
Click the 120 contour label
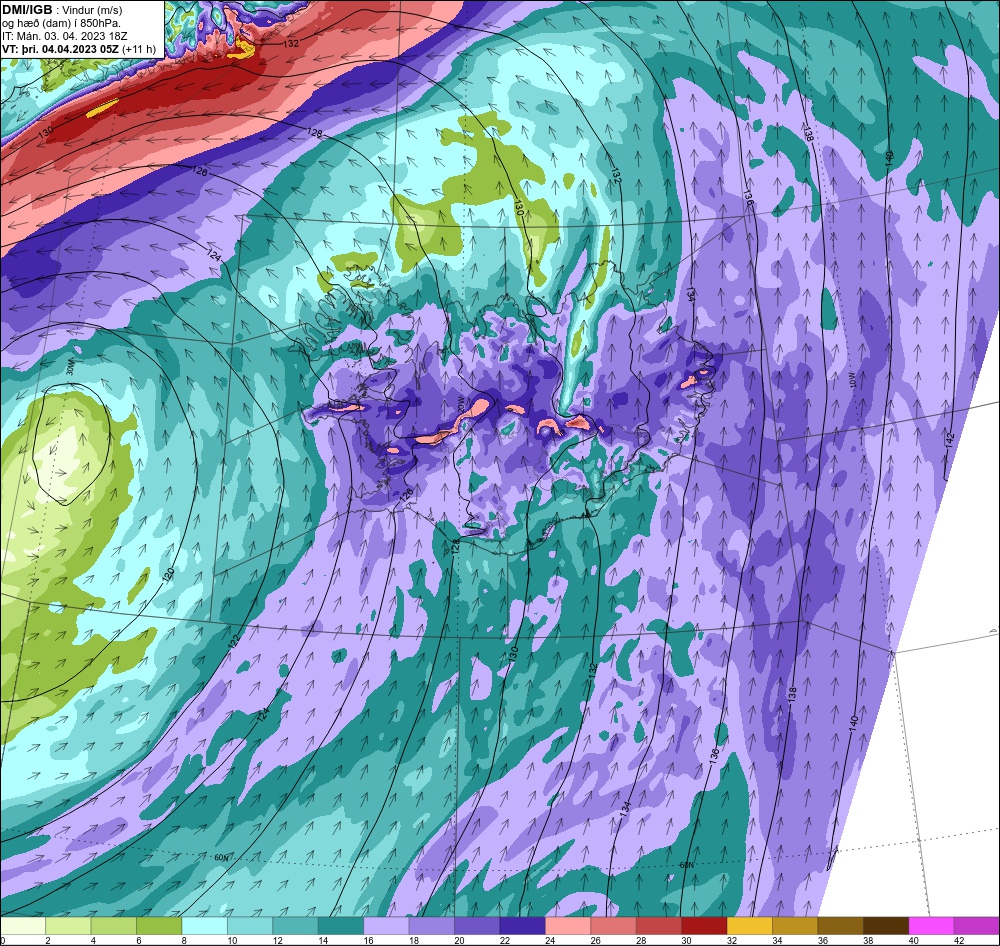pyautogui.click(x=168, y=574)
